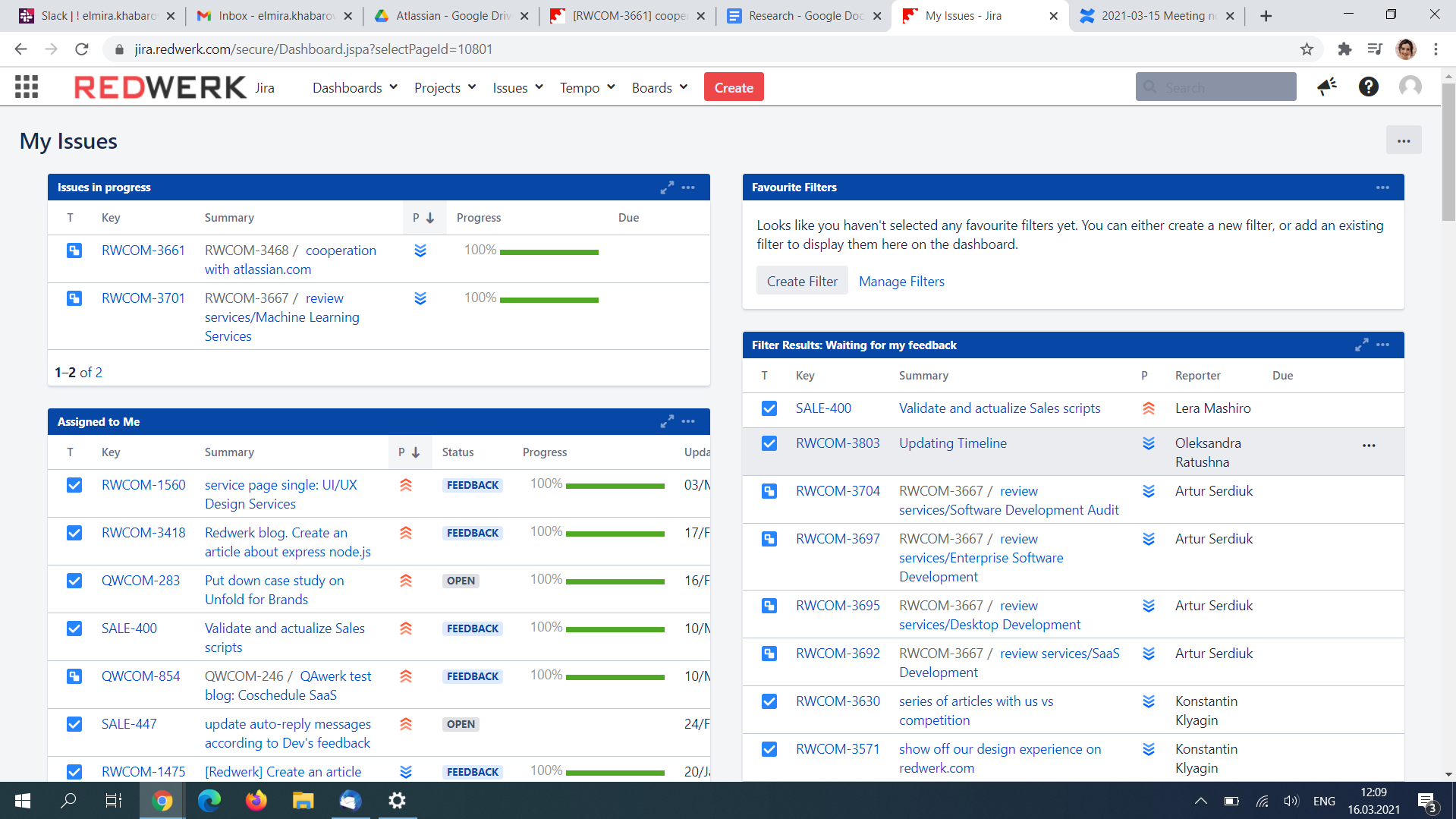Click the red Create button
1456x819 pixels.
pos(734,87)
